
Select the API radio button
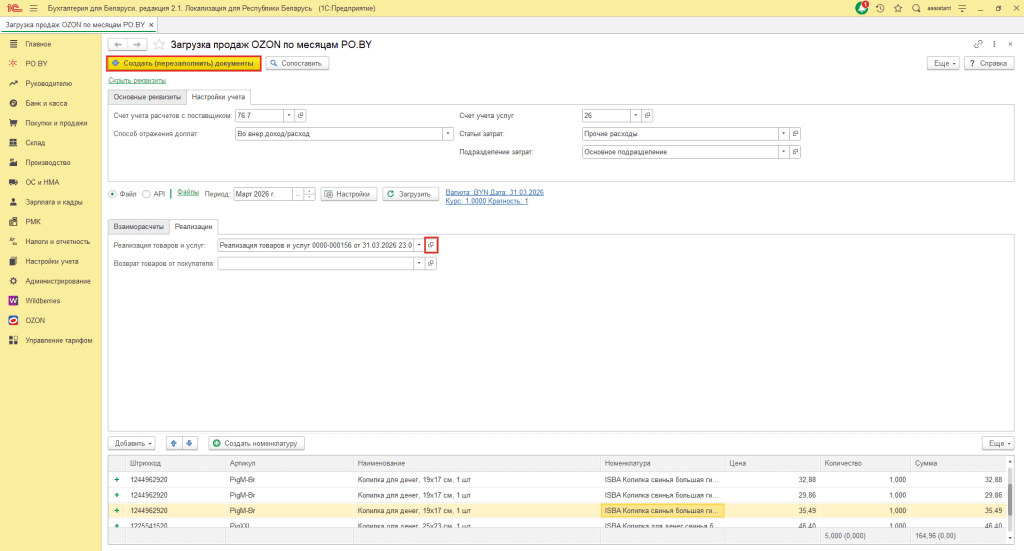coord(147,195)
